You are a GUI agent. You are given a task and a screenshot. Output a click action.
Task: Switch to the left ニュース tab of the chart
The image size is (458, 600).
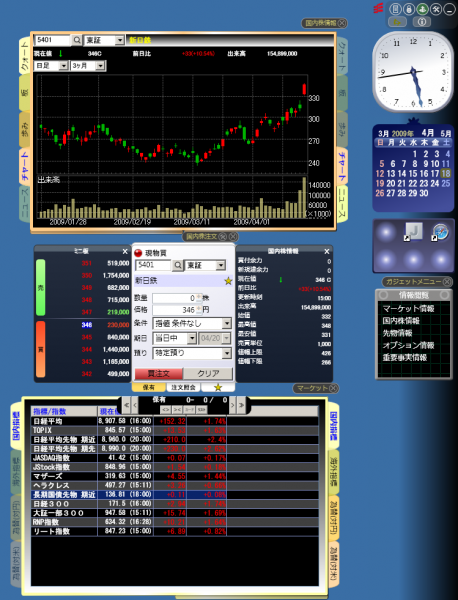click(24, 204)
